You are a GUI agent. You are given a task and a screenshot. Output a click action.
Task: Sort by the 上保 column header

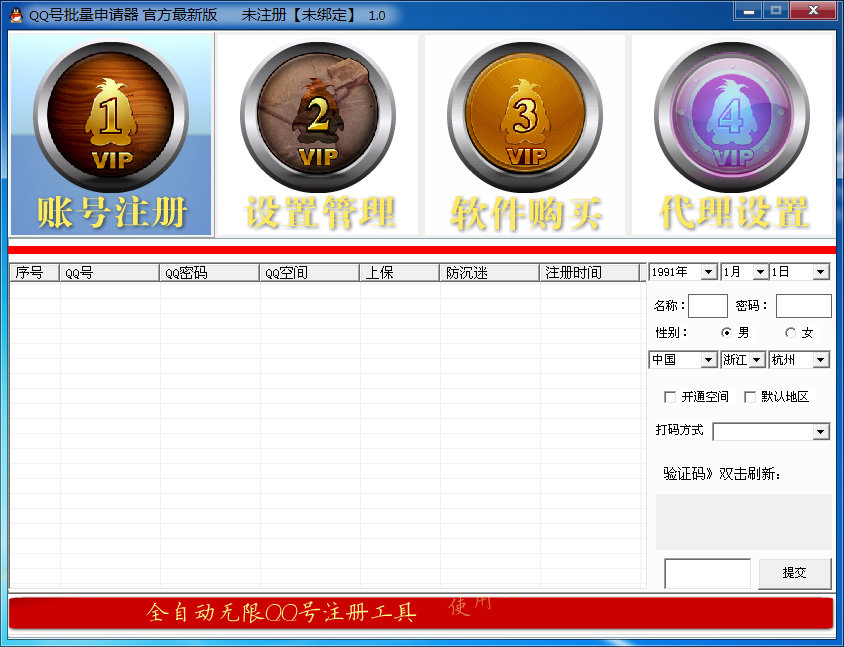(399, 273)
